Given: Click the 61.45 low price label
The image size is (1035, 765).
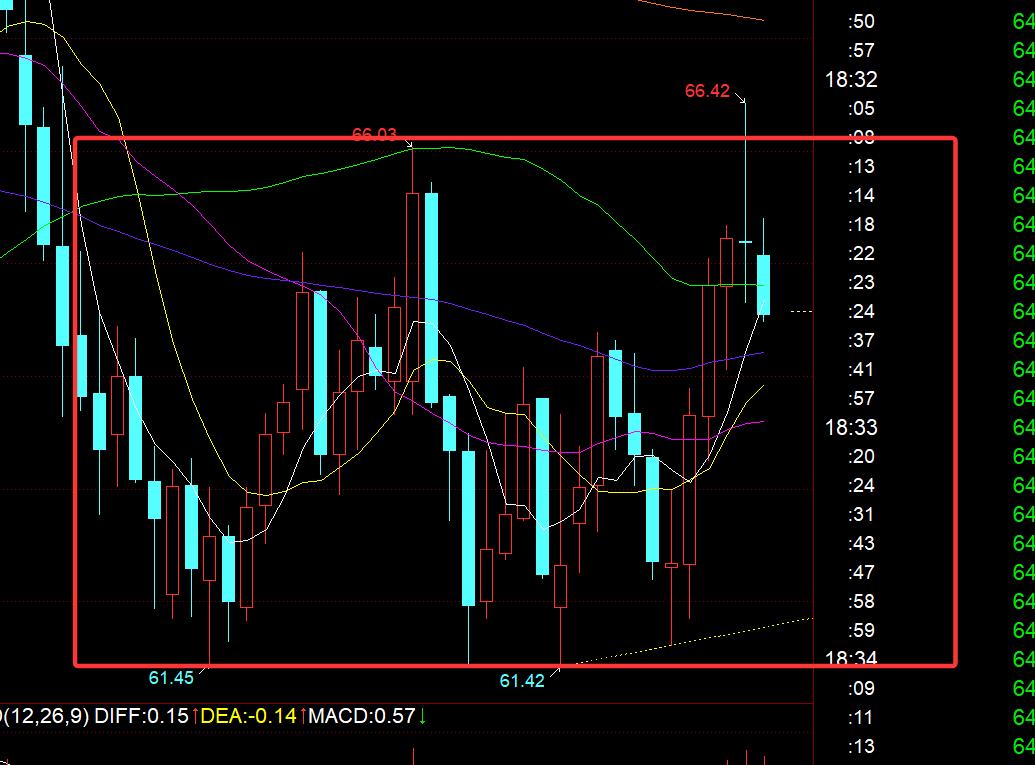Looking at the screenshot, I should 171,678.
